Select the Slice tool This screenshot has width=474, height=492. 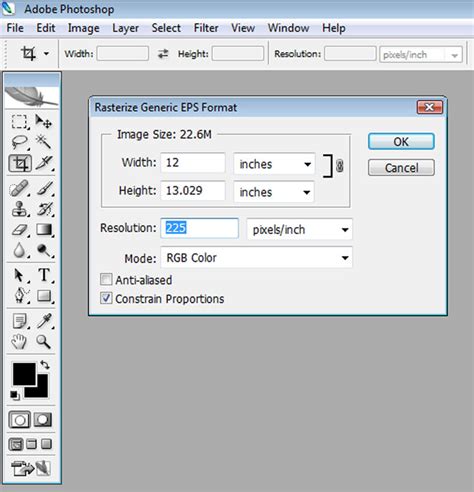(x=44, y=163)
